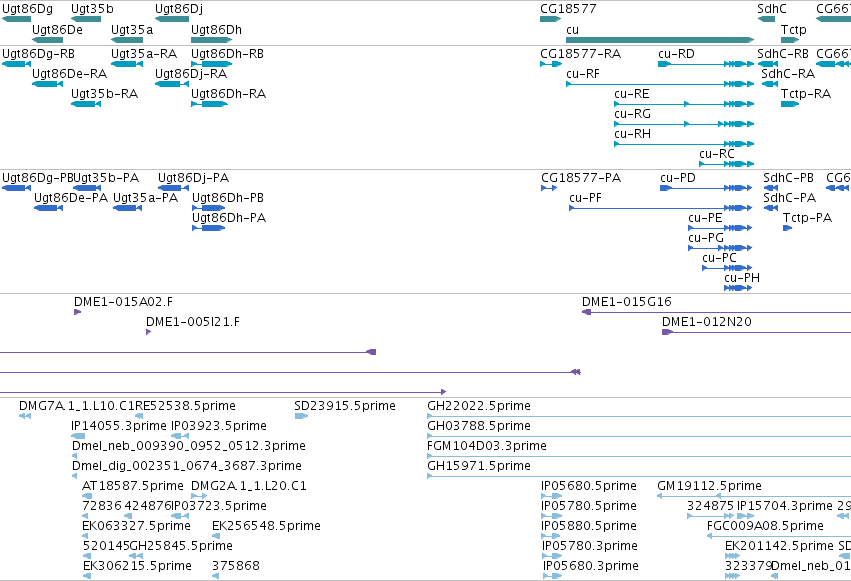Image resolution: width=851 pixels, height=581 pixels.
Task: Select the Ugt86De gene label
Action: point(57,30)
